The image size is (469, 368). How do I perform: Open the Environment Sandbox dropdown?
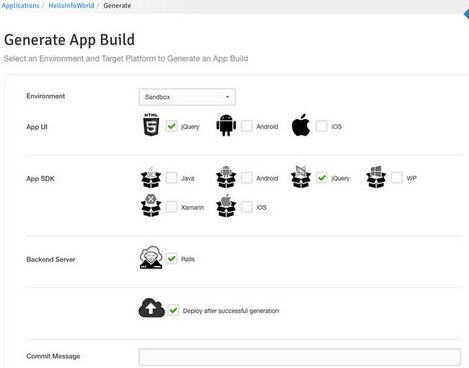187,97
